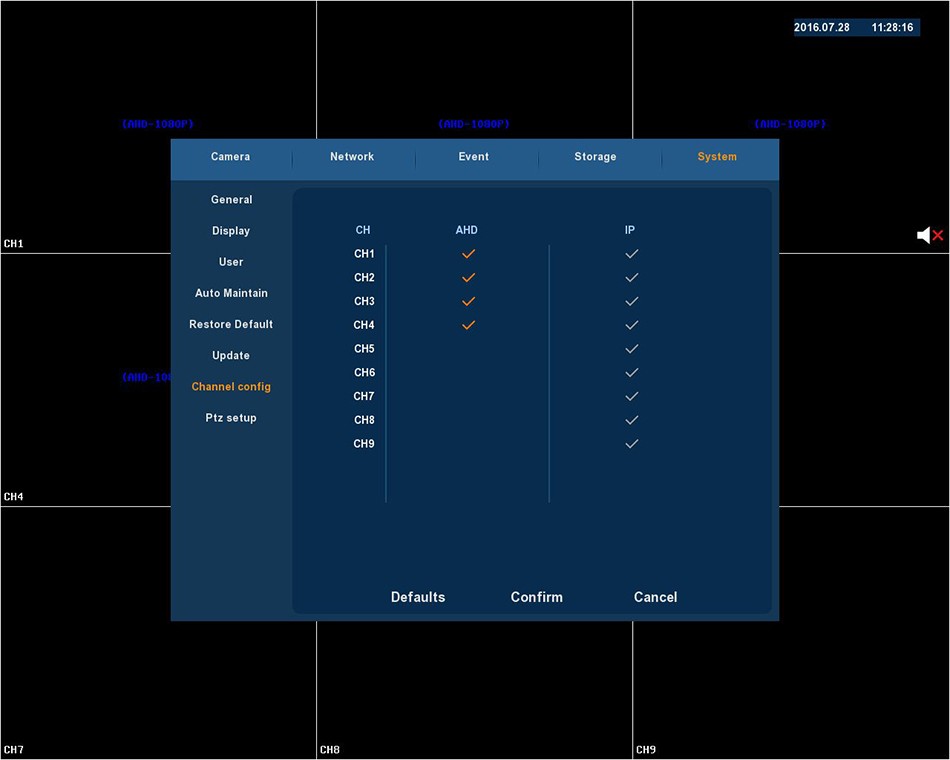Enable AHD for channel CH6
The width and height of the screenshot is (950, 760).
click(x=467, y=373)
